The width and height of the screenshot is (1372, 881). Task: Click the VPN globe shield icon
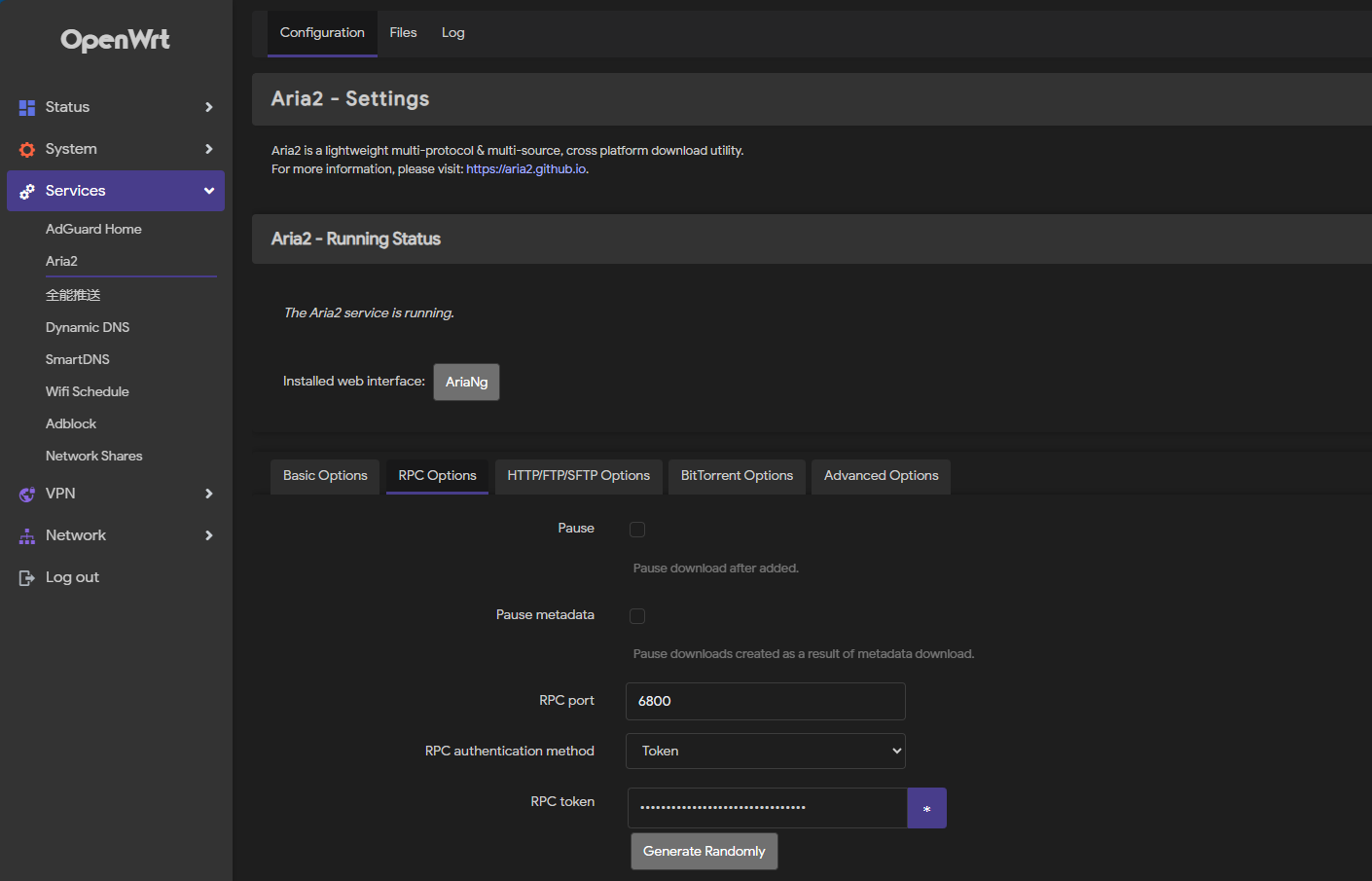[27, 495]
